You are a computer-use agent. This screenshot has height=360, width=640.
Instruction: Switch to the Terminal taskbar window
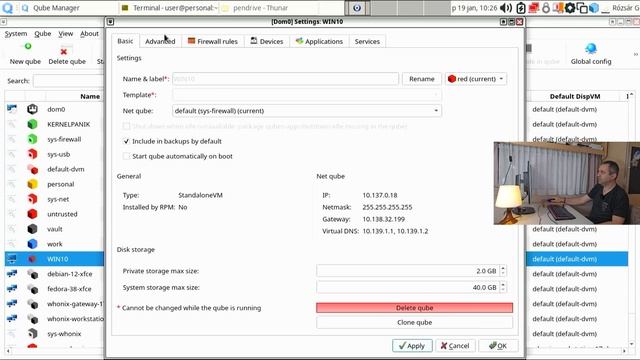[169, 8]
